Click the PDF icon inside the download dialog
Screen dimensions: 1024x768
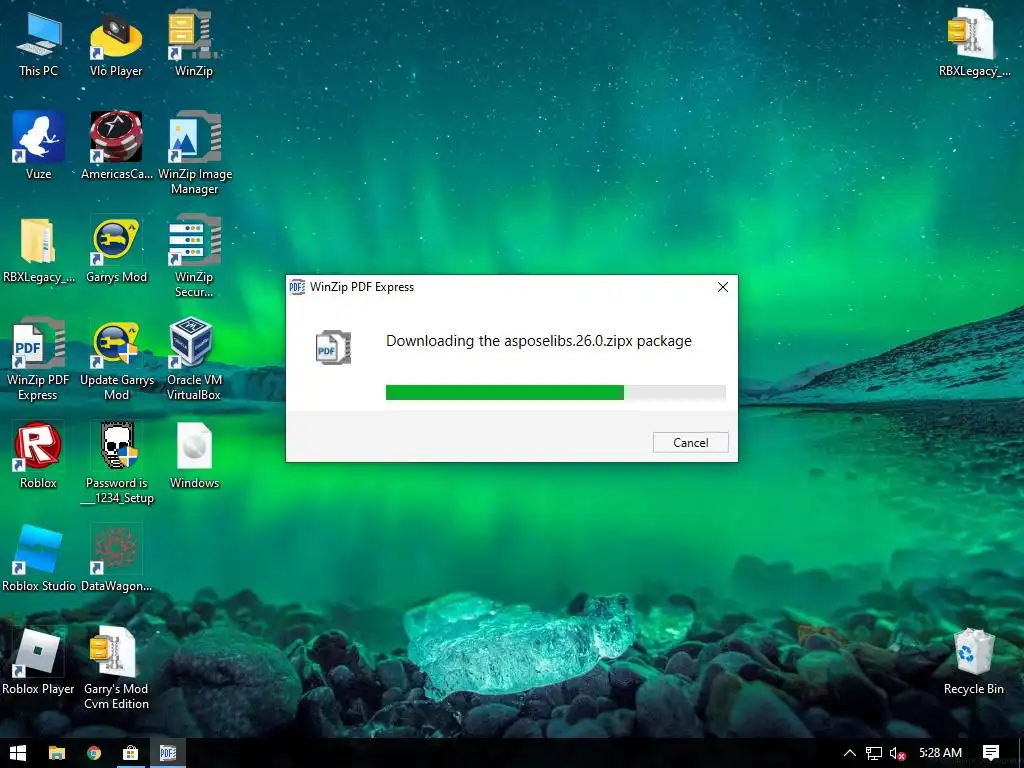pyautogui.click(x=333, y=347)
